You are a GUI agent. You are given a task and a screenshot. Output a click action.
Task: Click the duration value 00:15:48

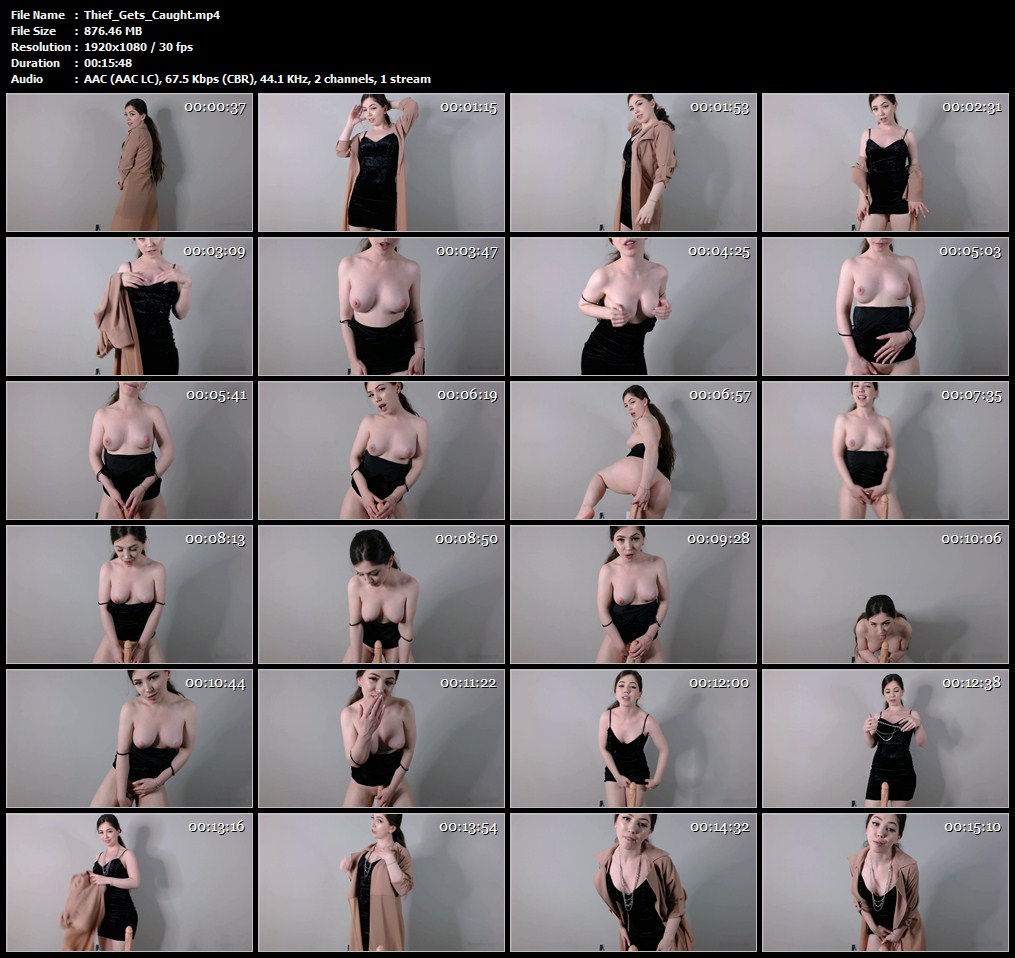click(108, 63)
